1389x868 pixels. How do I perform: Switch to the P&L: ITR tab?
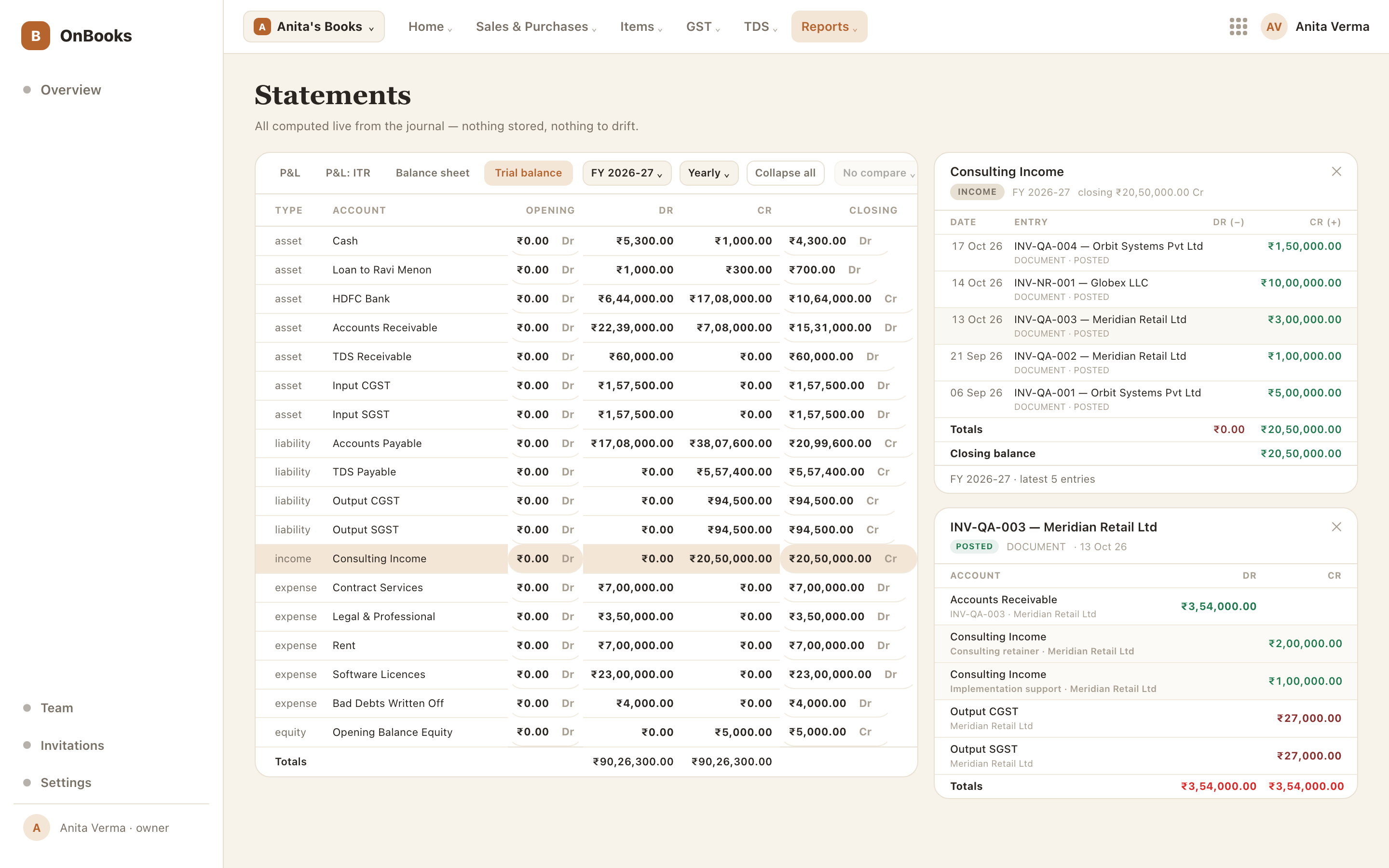tap(348, 173)
